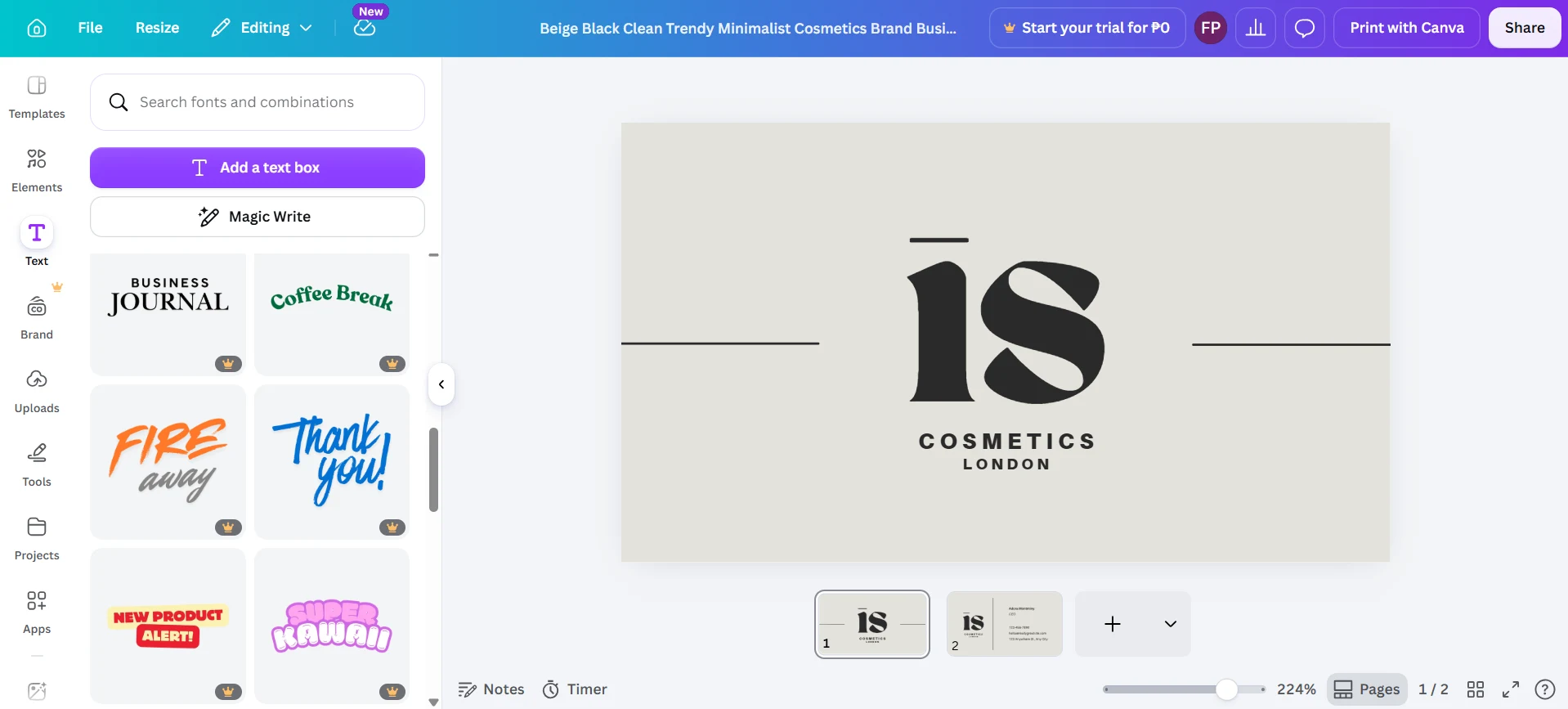Select the left horizontal line on canvas

point(720,343)
